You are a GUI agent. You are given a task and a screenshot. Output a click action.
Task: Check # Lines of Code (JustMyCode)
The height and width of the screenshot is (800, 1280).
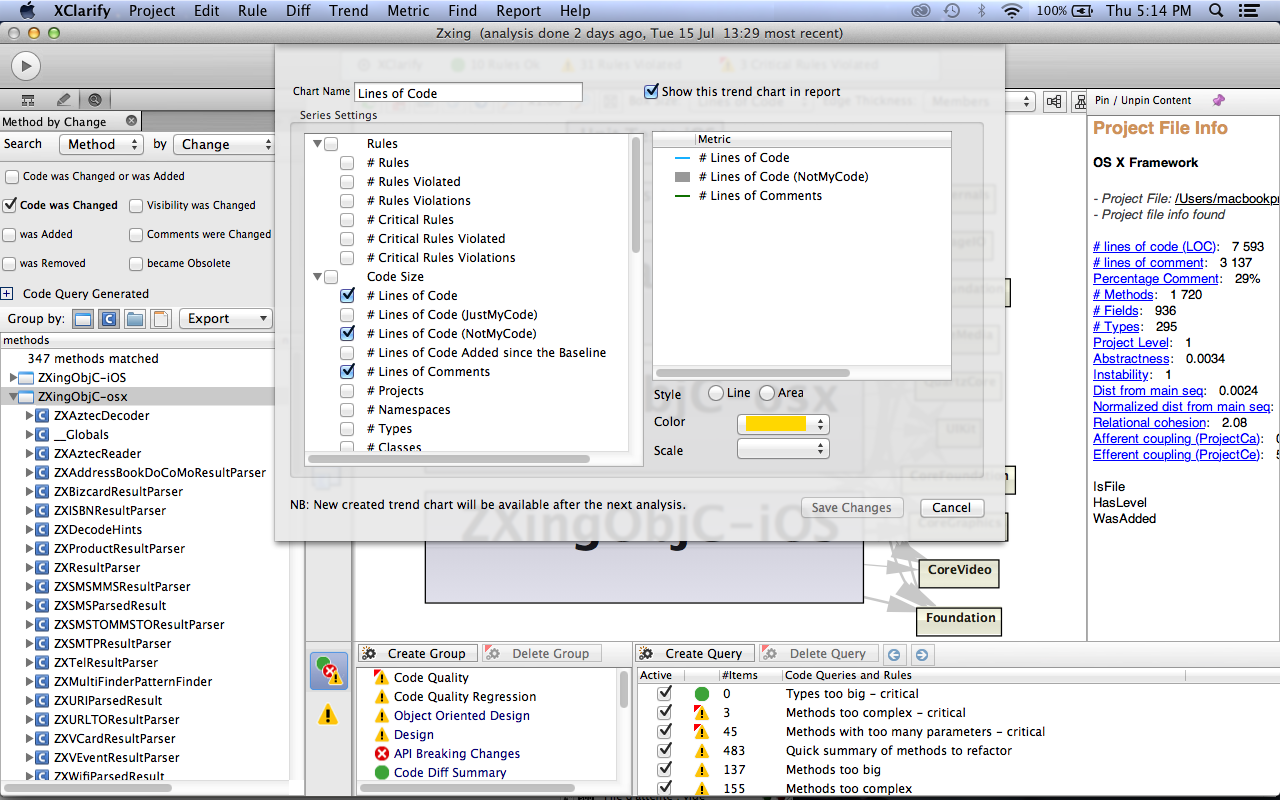[347, 315]
